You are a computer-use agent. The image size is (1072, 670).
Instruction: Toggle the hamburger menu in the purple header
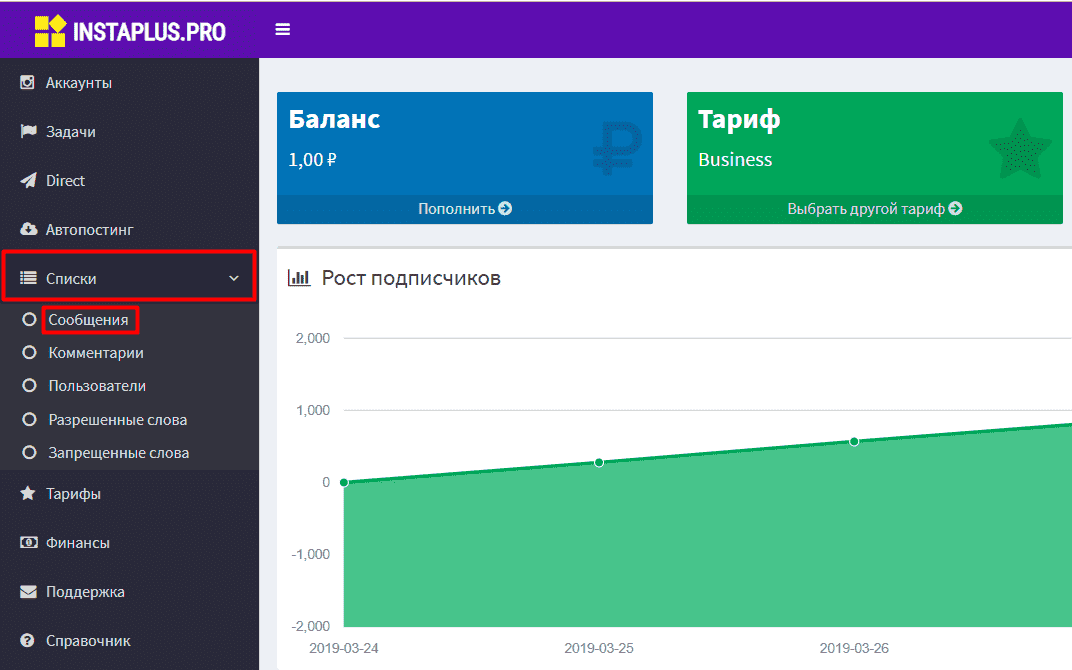coord(282,29)
